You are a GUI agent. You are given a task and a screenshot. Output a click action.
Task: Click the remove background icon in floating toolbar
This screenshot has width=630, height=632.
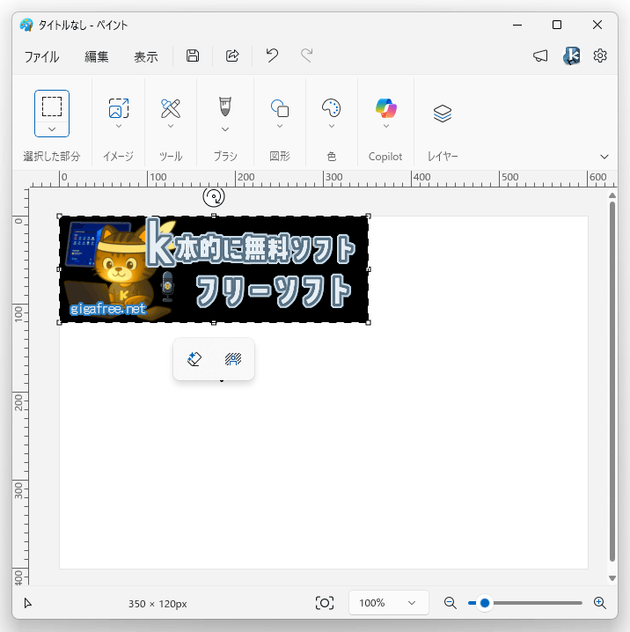click(x=233, y=359)
